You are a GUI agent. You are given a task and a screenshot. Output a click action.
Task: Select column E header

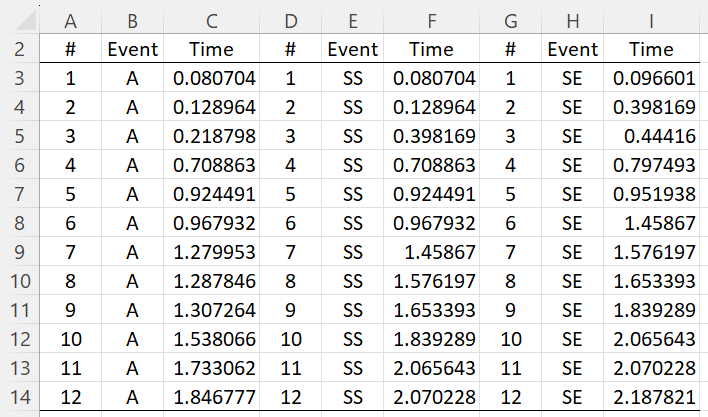353,21
